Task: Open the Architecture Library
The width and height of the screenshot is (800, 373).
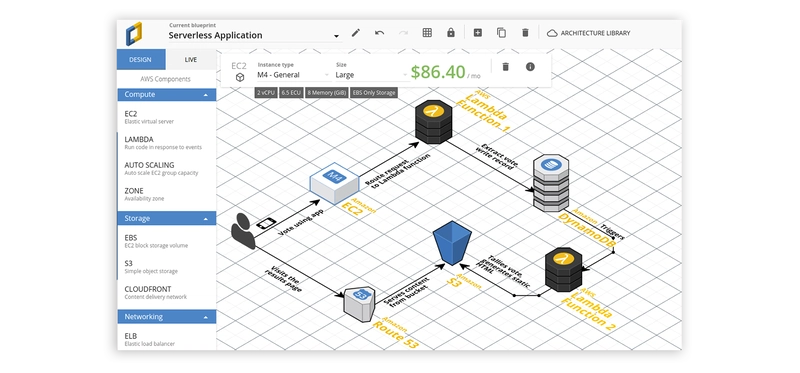Action: [x=588, y=33]
